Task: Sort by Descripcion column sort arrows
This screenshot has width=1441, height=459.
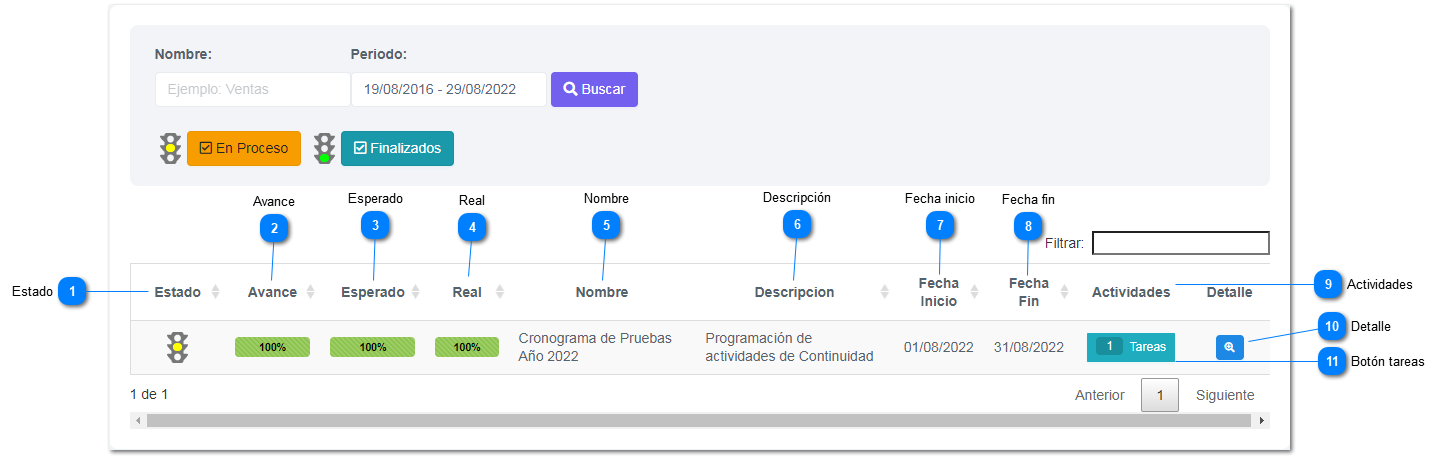Action: [884, 292]
